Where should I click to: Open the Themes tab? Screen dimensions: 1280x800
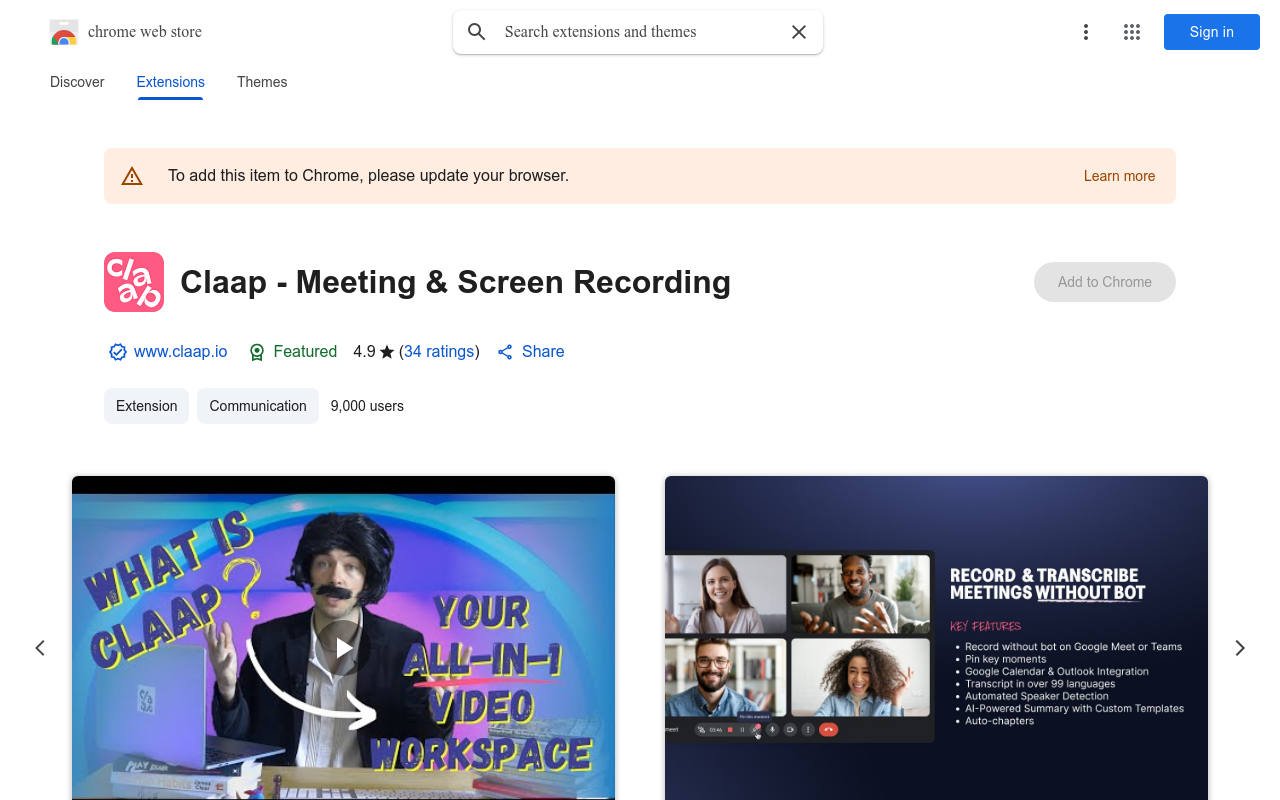[x=262, y=82]
